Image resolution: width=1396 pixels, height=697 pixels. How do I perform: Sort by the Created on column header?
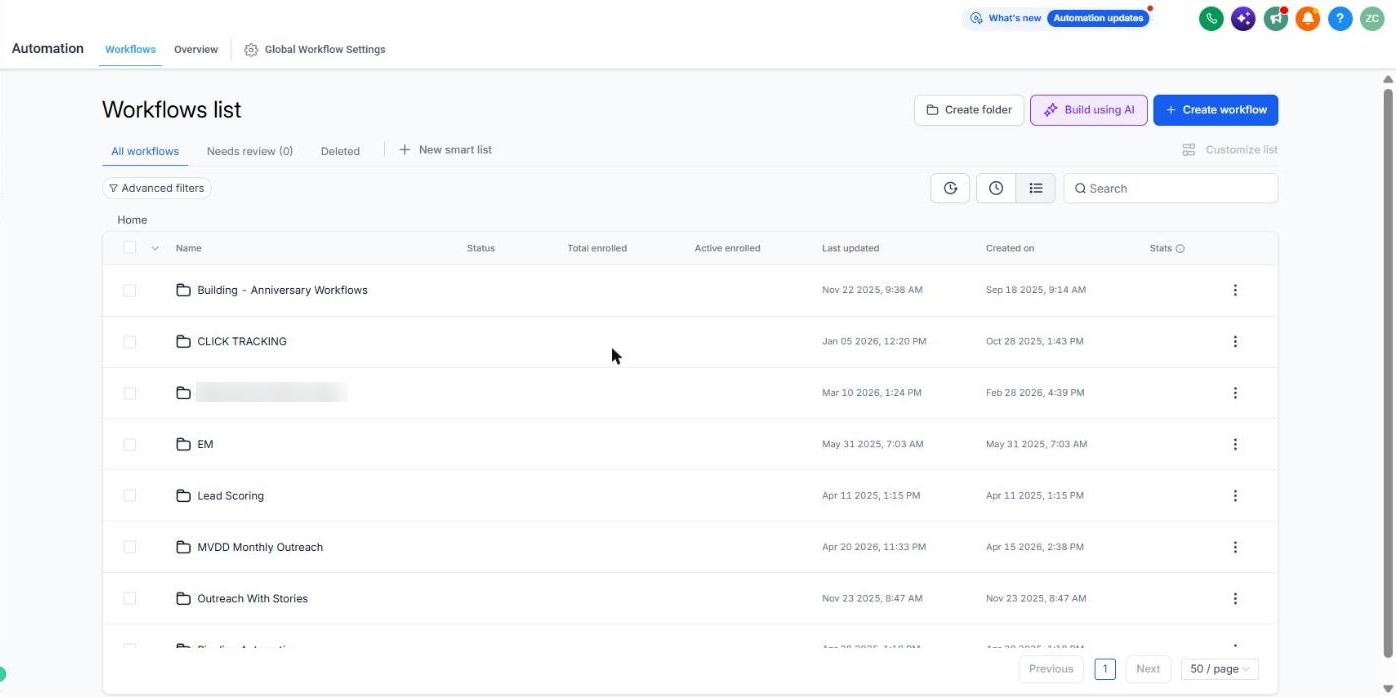(1010, 248)
